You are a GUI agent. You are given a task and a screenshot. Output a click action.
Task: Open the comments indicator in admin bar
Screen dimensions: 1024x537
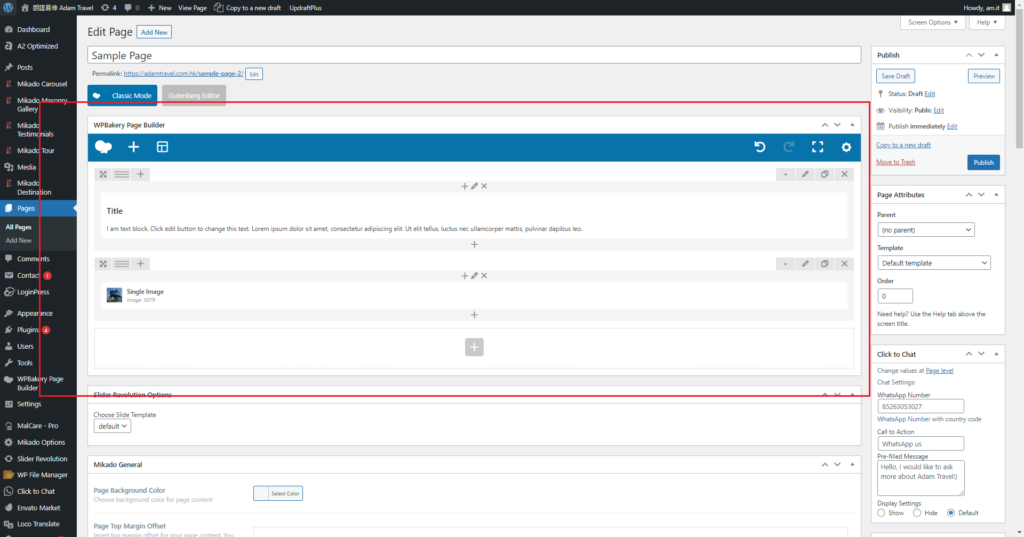pos(132,8)
